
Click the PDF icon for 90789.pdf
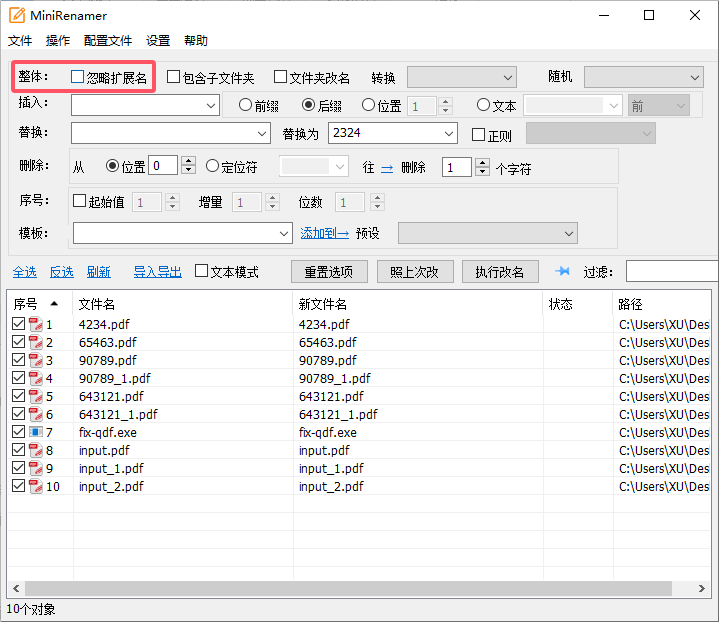36,360
